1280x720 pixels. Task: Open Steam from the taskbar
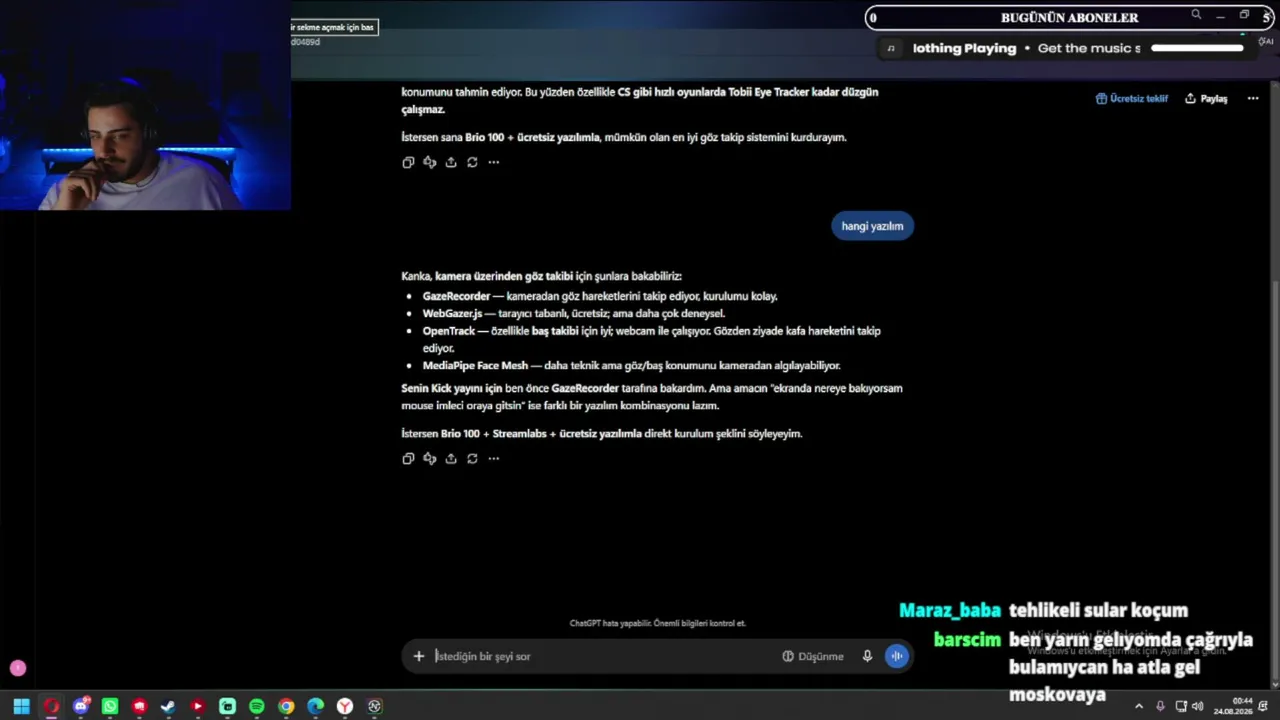(x=168, y=707)
